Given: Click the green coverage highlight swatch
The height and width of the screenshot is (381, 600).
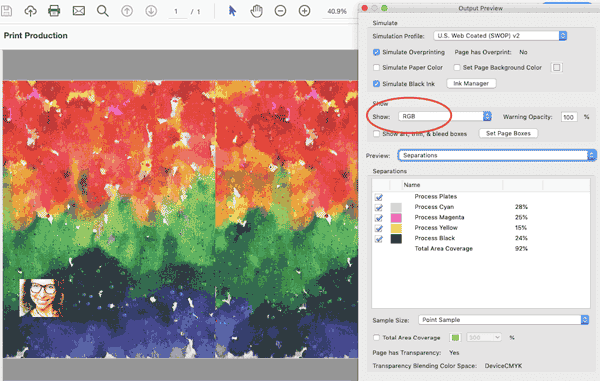Looking at the screenshot, I should click(x=455, y=337).
